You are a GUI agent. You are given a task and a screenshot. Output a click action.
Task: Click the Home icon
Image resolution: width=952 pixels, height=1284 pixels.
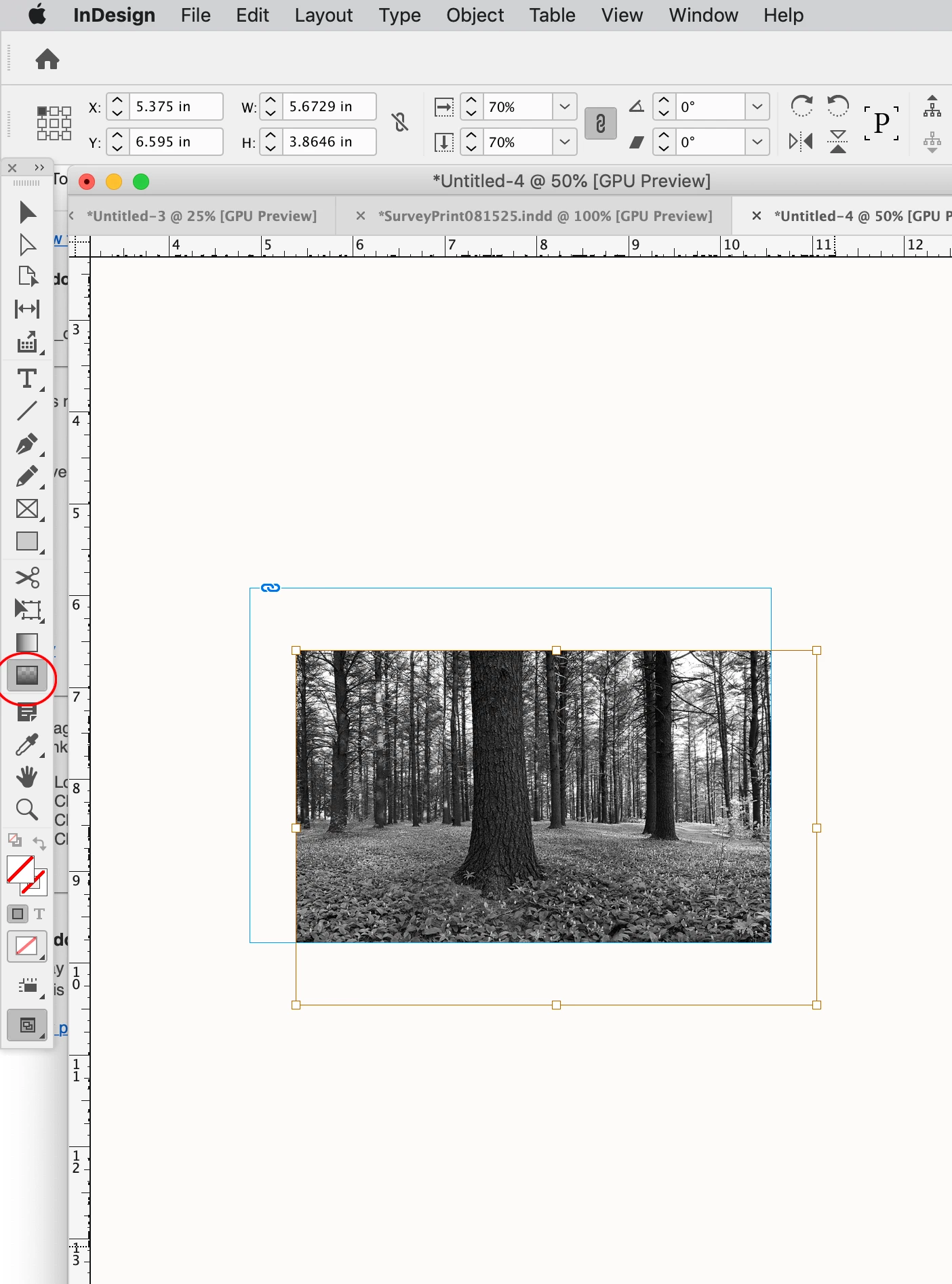coord(47,60)
